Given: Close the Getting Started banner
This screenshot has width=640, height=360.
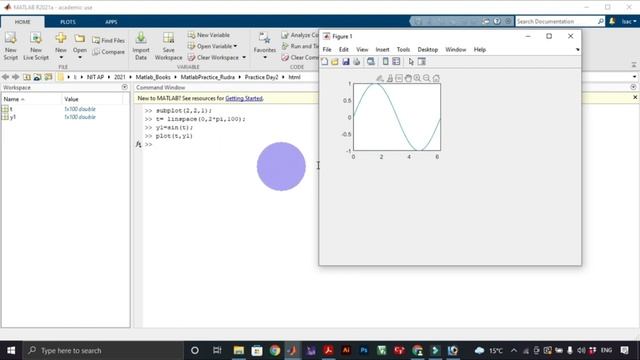Looking at the screenshot, I should pyautogui.click(x=635, y=97).
